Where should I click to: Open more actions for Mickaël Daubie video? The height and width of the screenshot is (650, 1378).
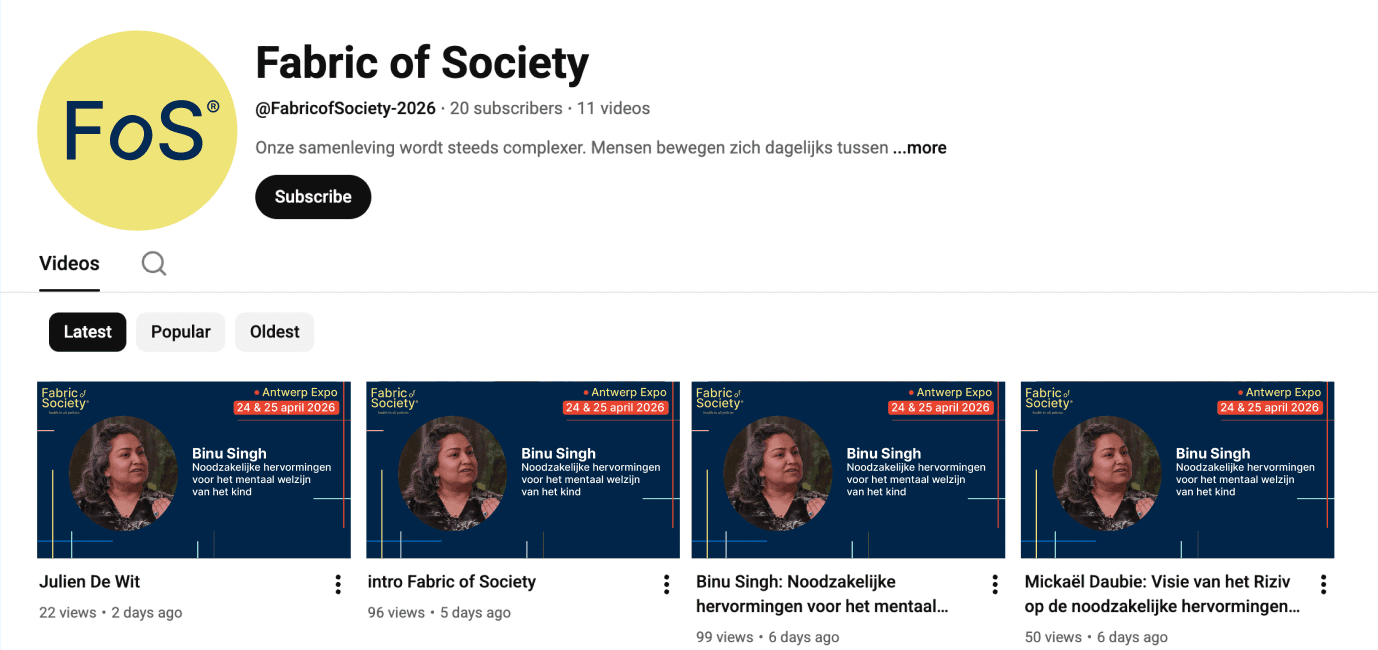(x=1323, y=584)
